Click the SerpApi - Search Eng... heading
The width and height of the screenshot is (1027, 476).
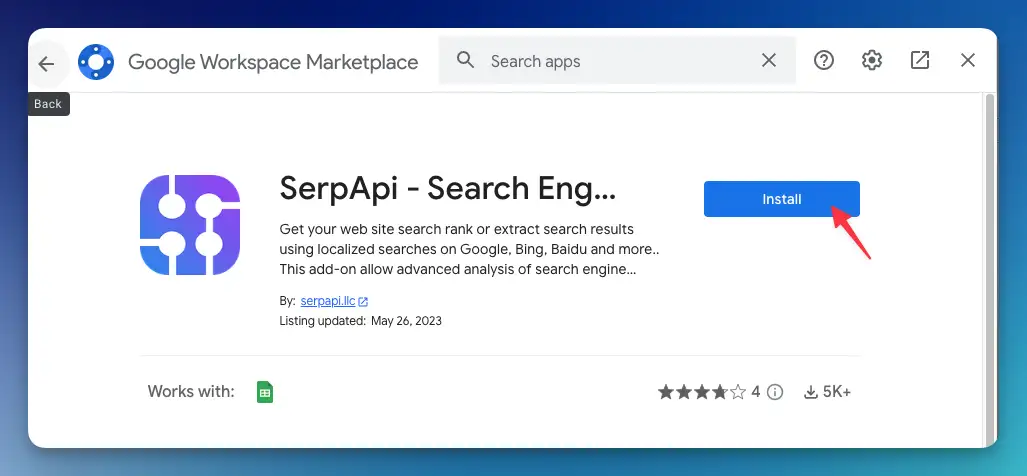[x=447, y=189]
